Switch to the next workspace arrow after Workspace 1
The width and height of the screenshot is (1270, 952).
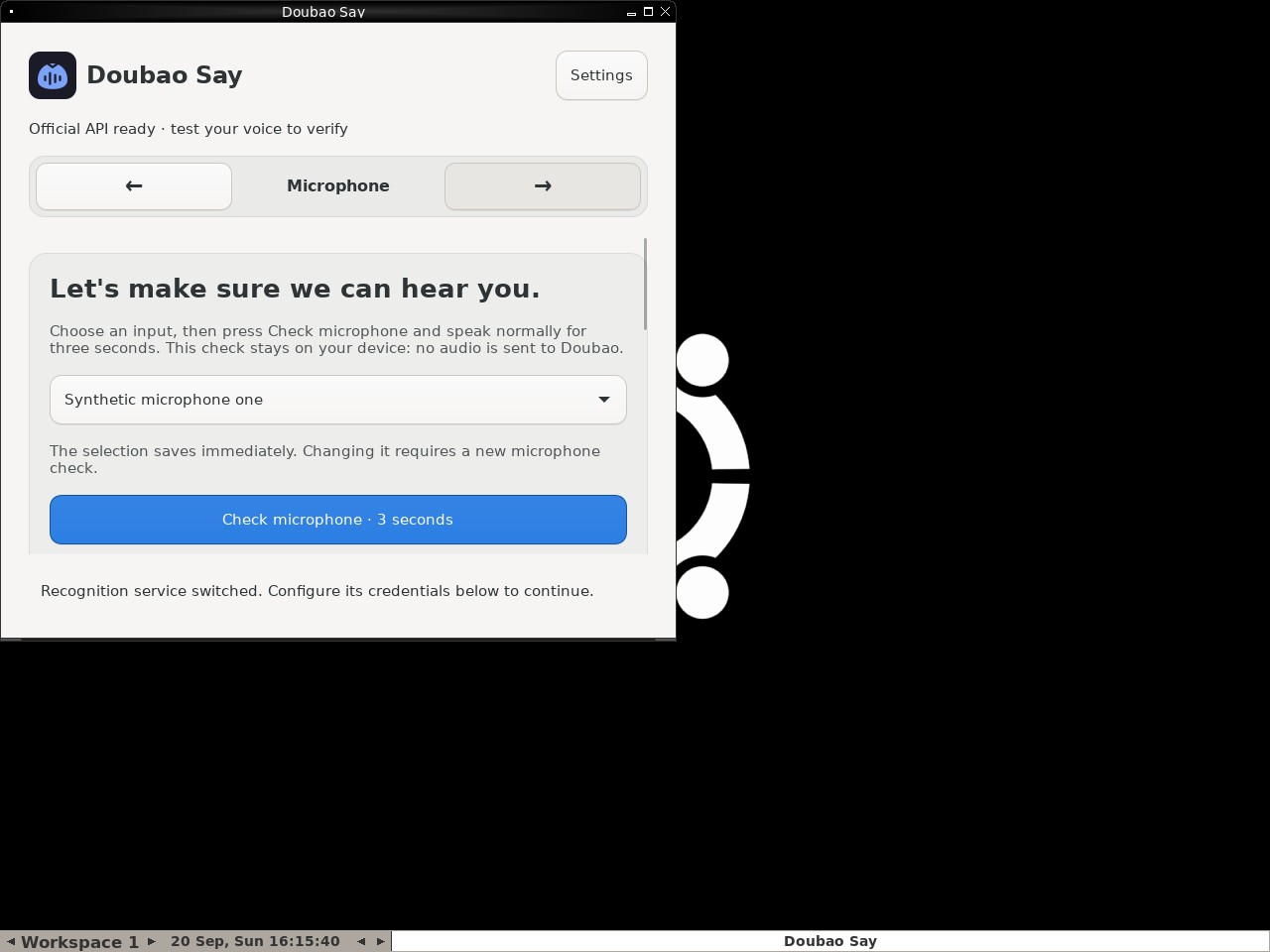click(152, 942)
